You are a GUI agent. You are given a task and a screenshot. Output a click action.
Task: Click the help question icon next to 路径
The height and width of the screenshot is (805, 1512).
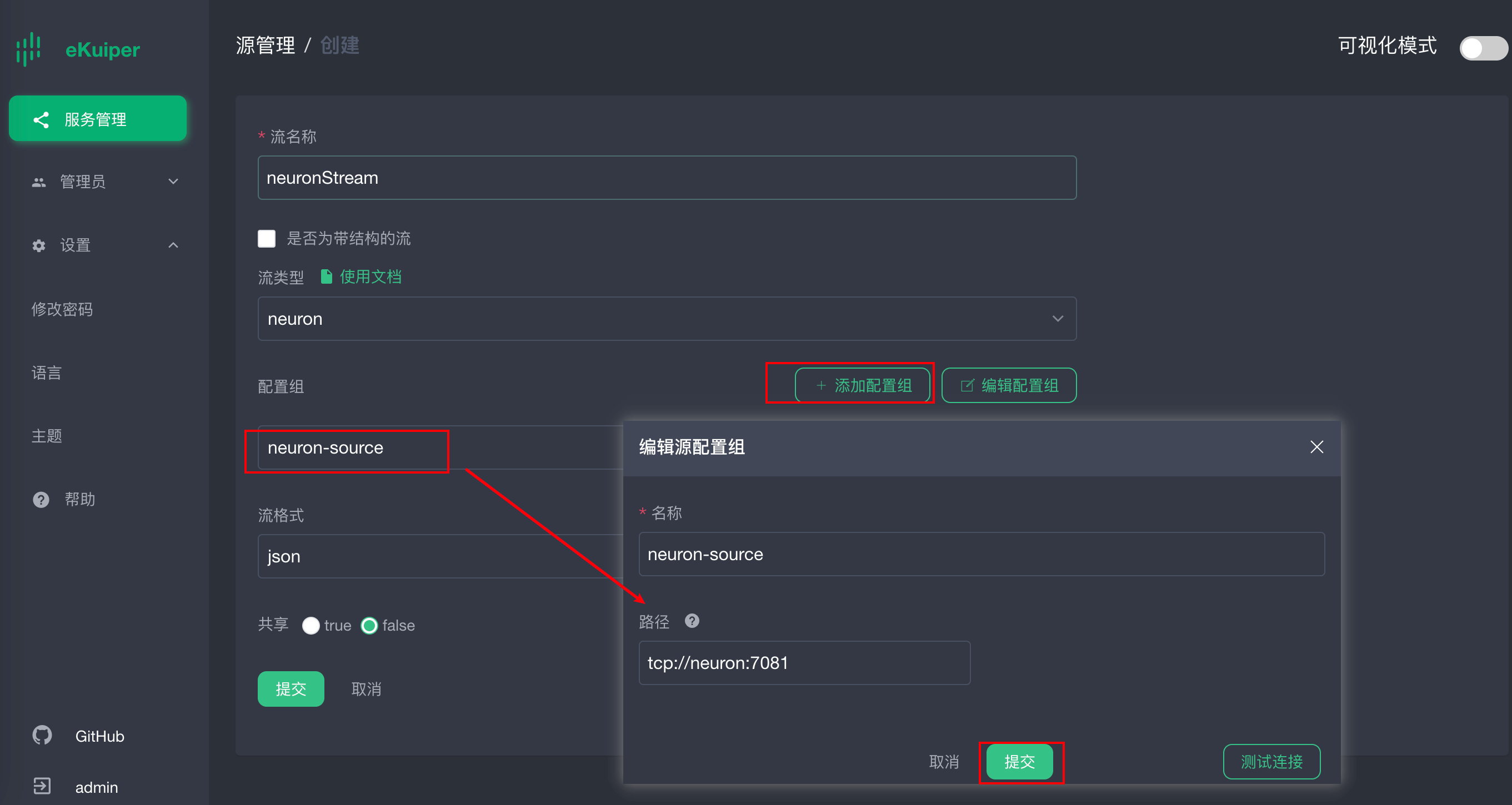pyautogui.click(x=692, y=621)
